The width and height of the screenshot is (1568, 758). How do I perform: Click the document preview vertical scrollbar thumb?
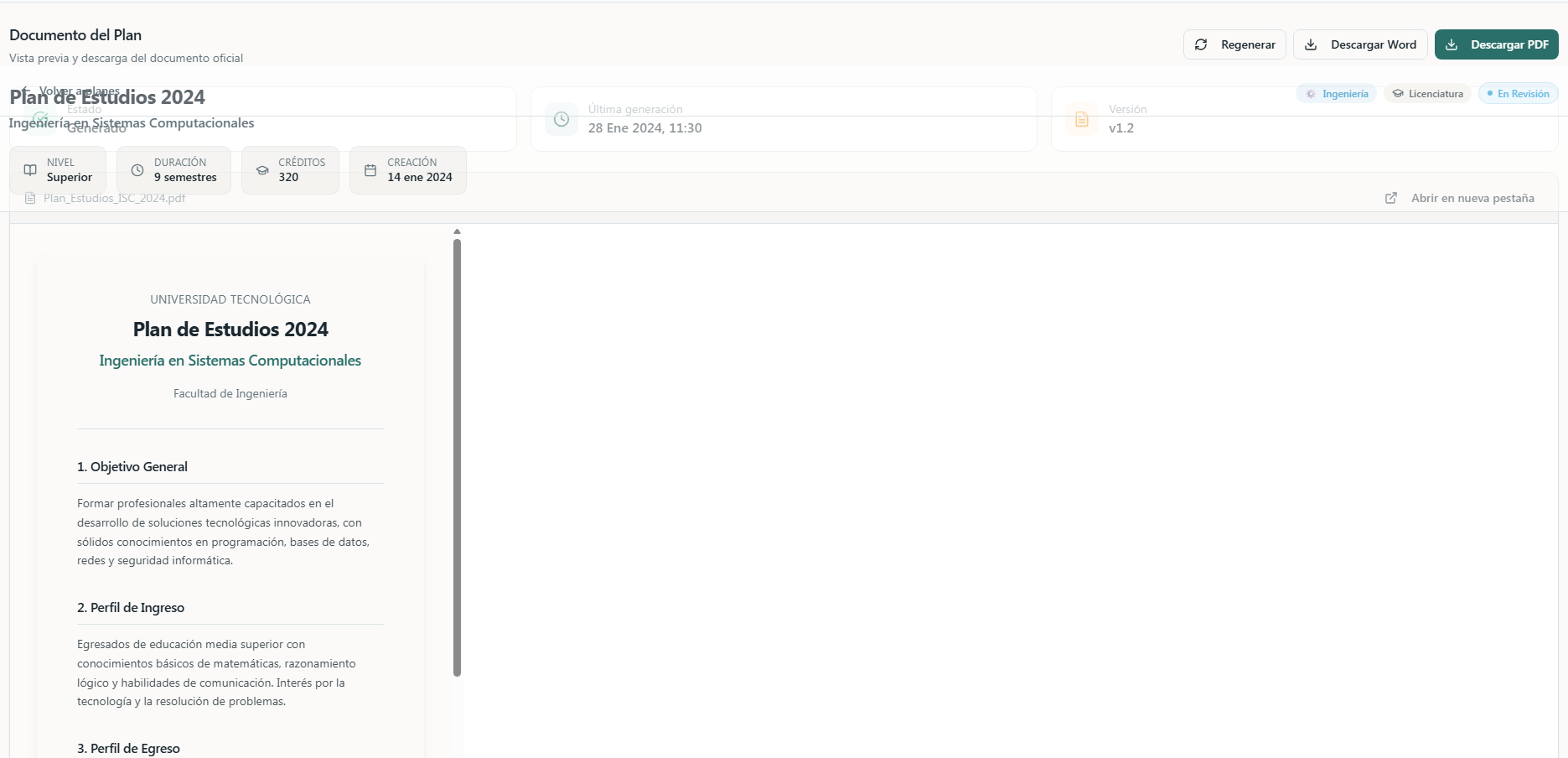coord(457,457)
